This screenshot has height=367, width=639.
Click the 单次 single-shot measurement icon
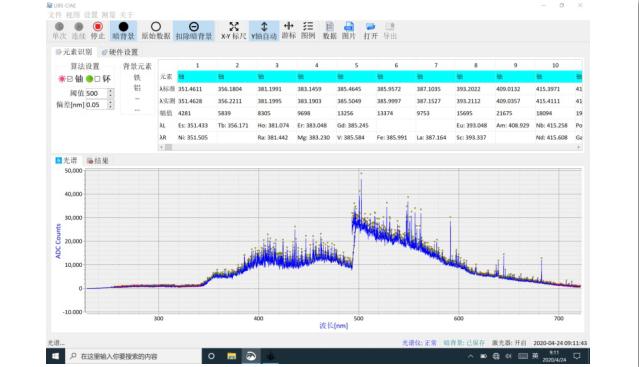click(59, 27)
